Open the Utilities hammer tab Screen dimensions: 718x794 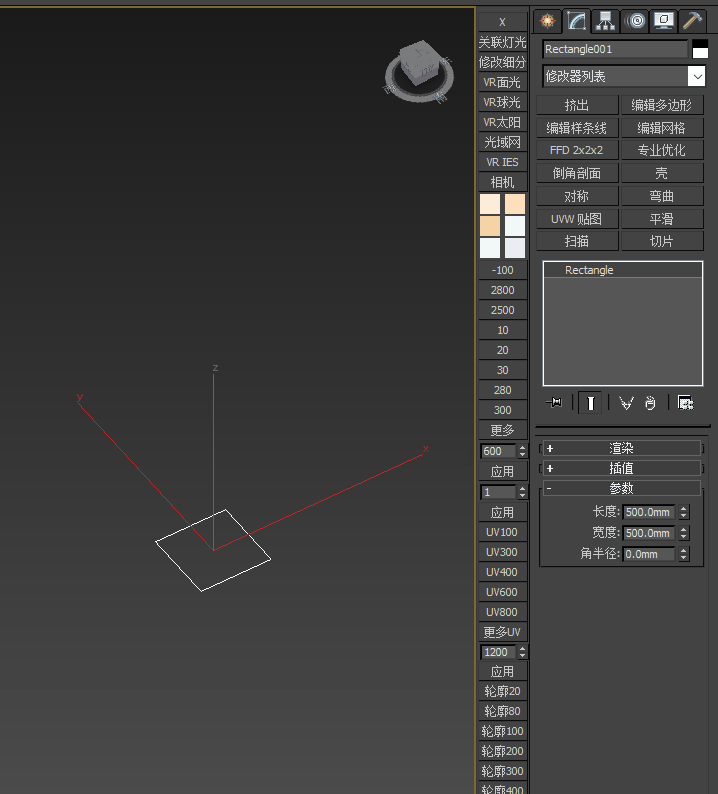(x=692, y=21)
